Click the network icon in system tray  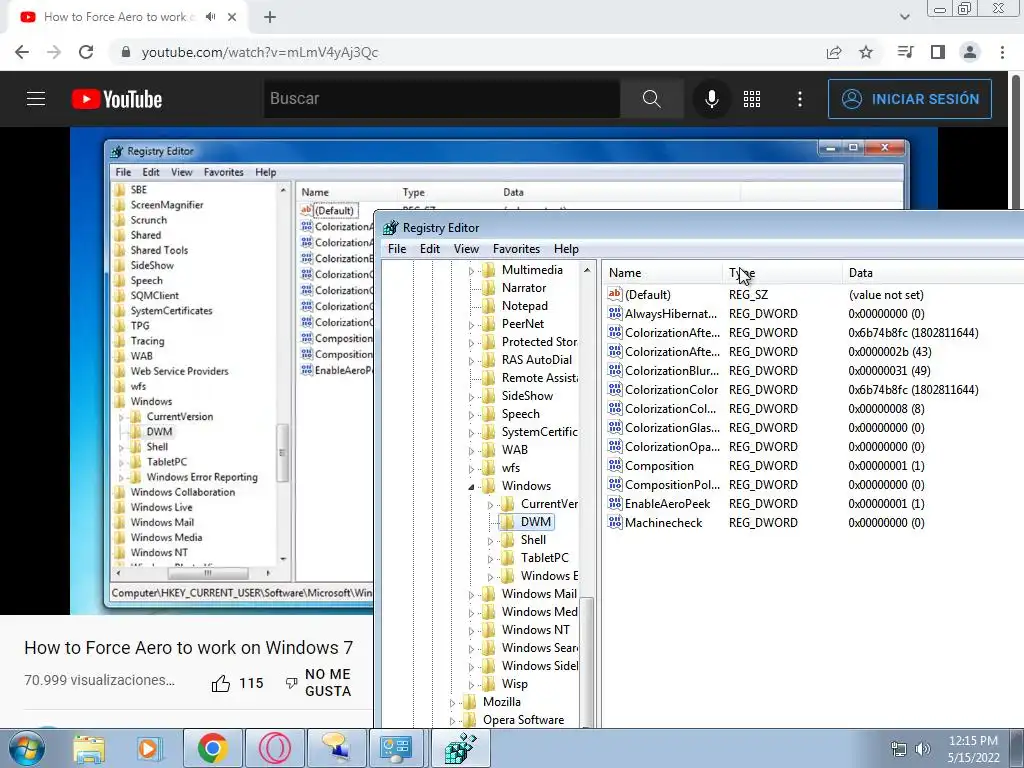899,749
